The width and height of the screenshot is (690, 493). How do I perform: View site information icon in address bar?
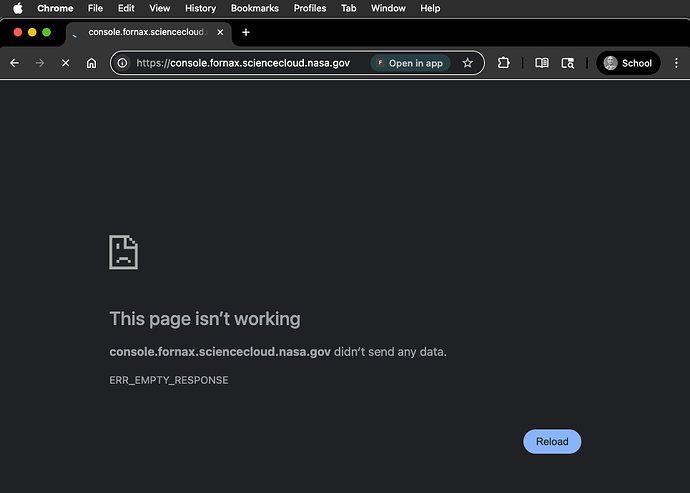click(122, 63)
